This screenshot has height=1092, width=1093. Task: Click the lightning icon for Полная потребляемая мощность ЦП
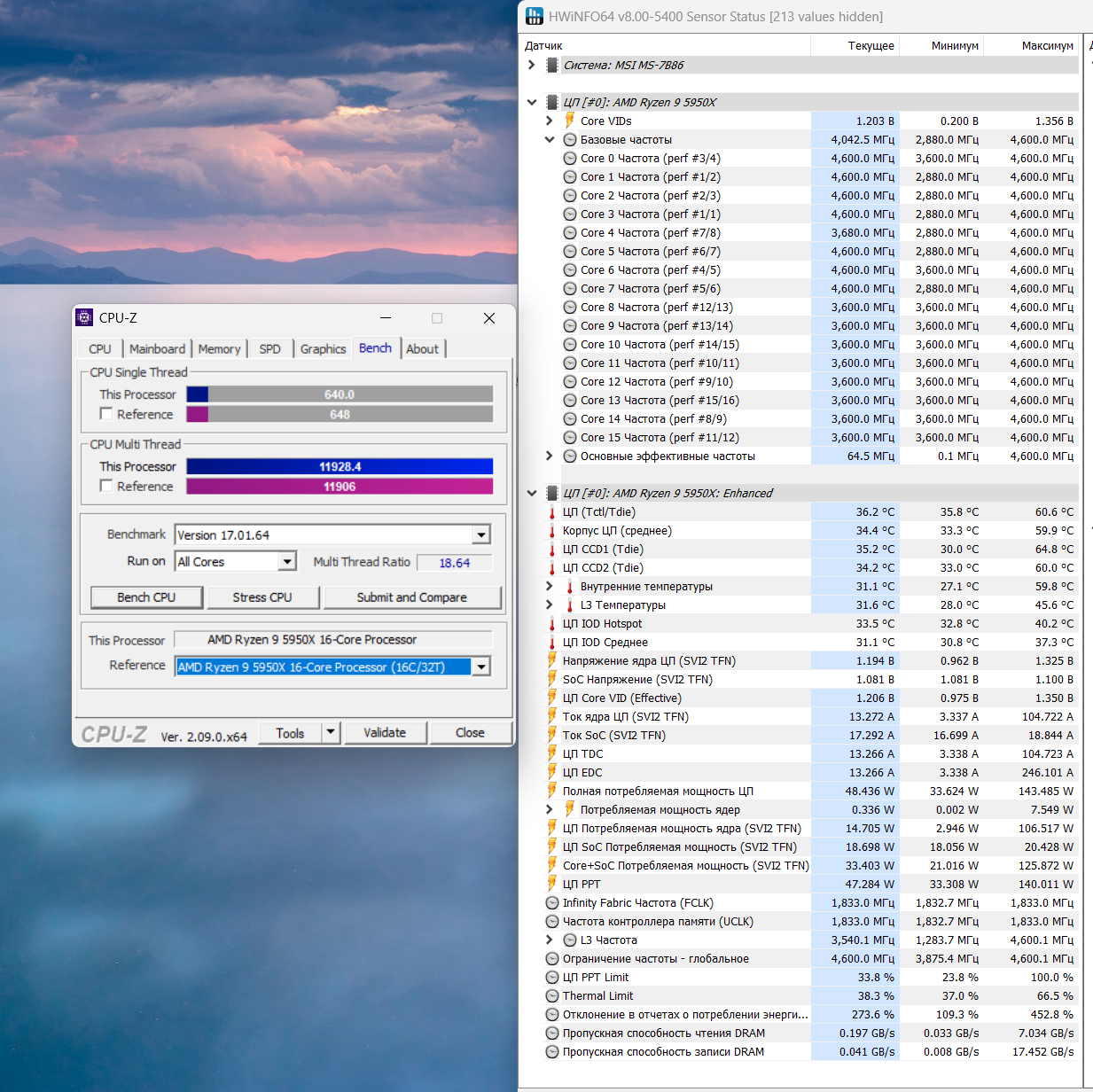(x=552, y=791)
